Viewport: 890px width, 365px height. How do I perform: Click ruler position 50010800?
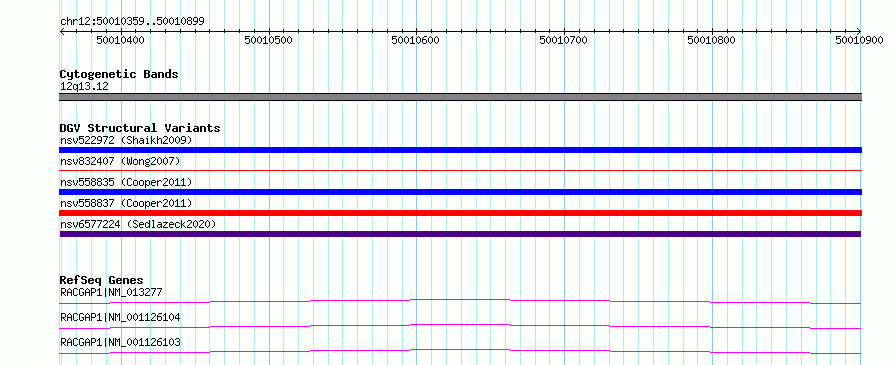711,40
